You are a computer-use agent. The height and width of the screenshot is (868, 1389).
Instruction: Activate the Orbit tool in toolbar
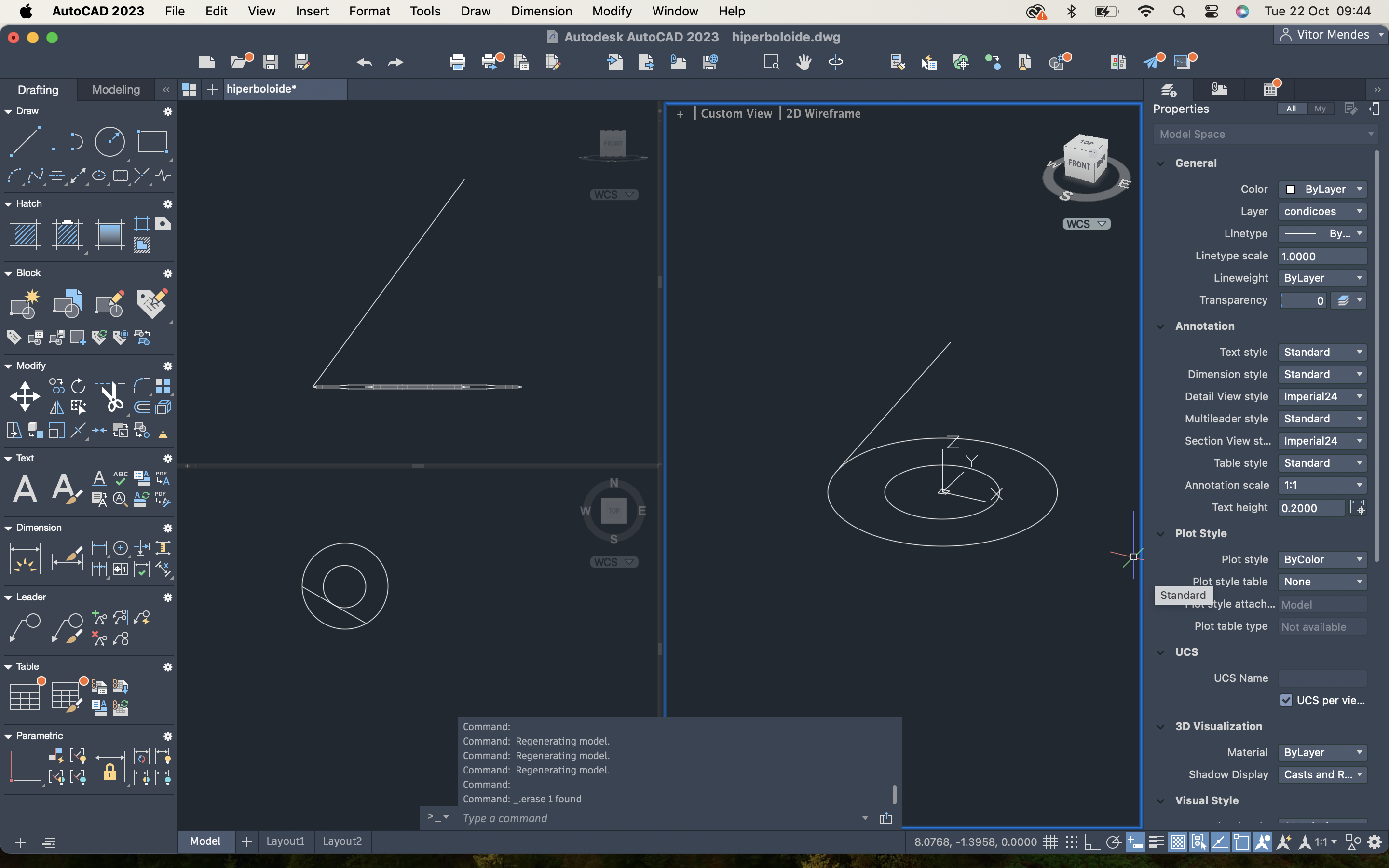pos(836,62)
